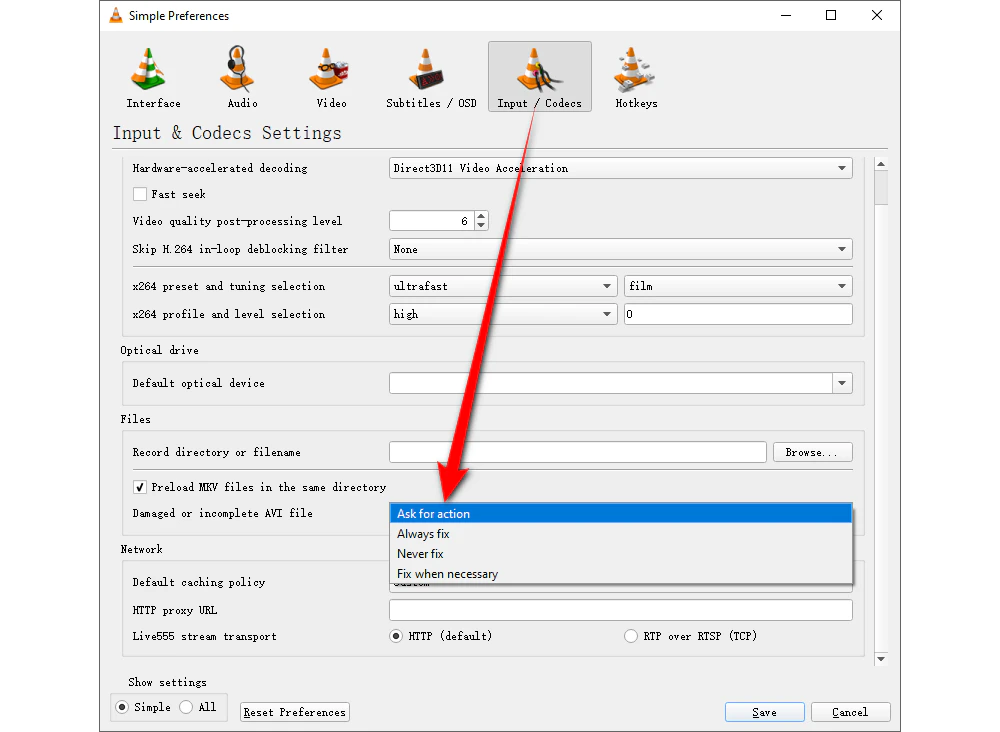Screen dimensions: 1000x732
Task: Click the settings scrollbar thumb
Action: [881, 188]
